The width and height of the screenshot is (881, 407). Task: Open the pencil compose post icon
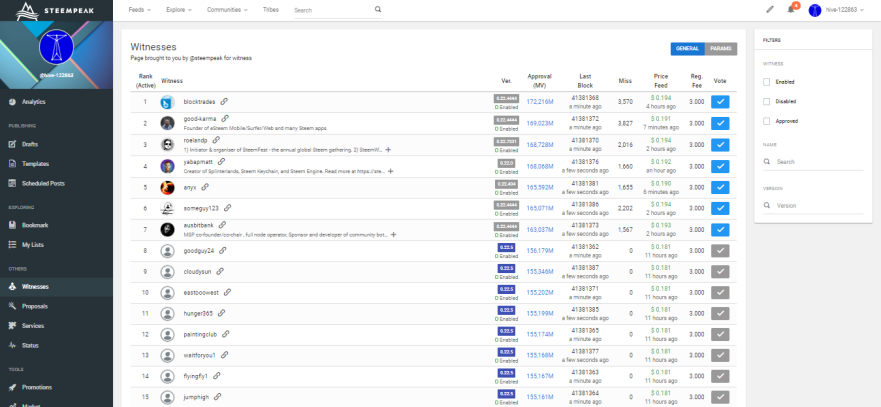(770, 10)
